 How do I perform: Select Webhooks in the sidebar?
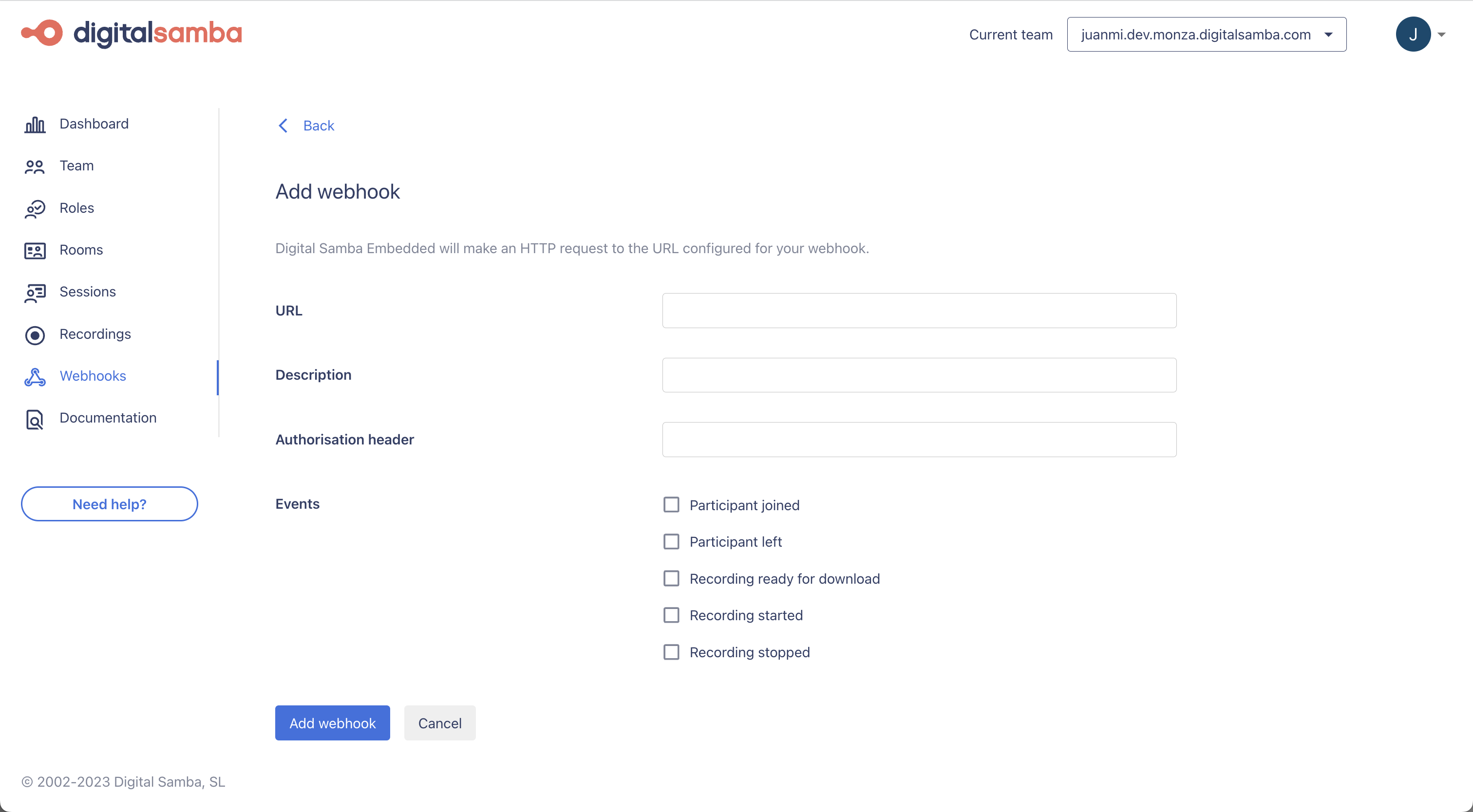(93, 376)
